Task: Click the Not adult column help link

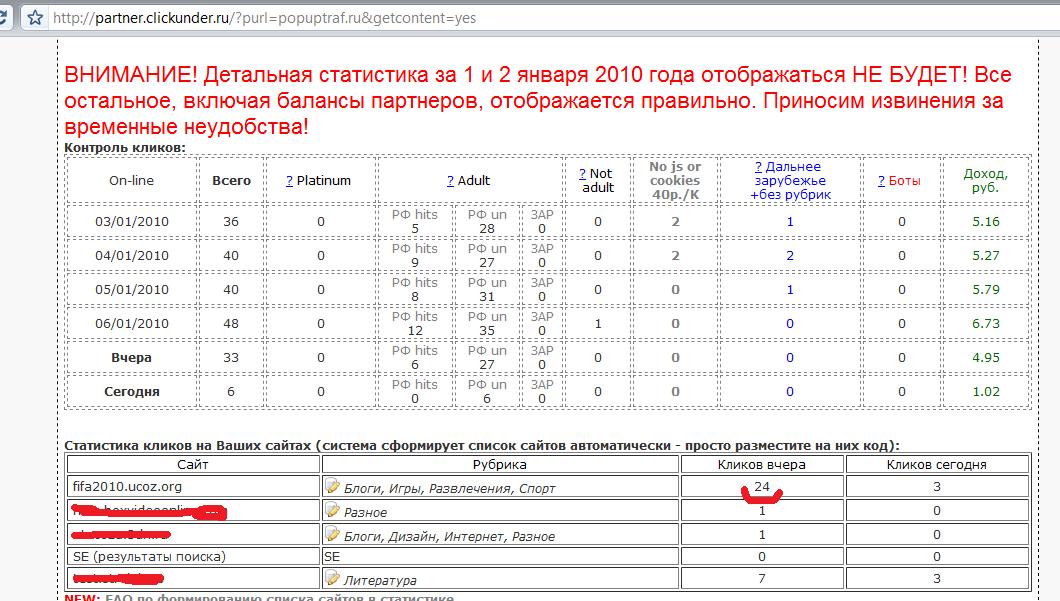Action: [583, 174]
